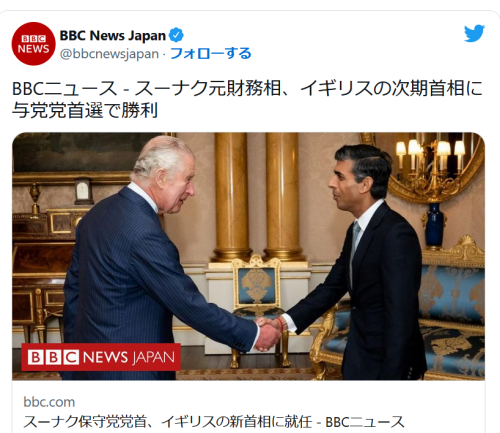Click the tweet headline text about 与党党首選
Viewport: 500px width, 433px height.
[x=247, y=99]
